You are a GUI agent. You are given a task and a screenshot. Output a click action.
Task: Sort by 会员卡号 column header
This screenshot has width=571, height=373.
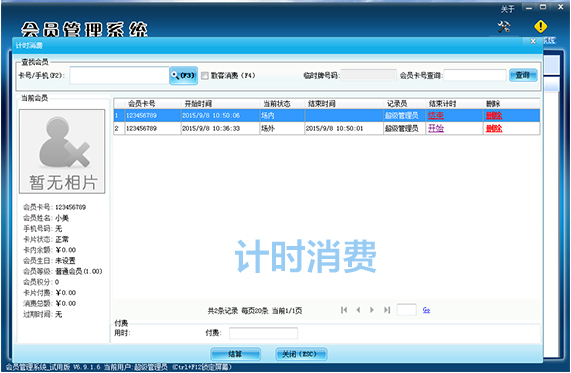coord(142,104)
